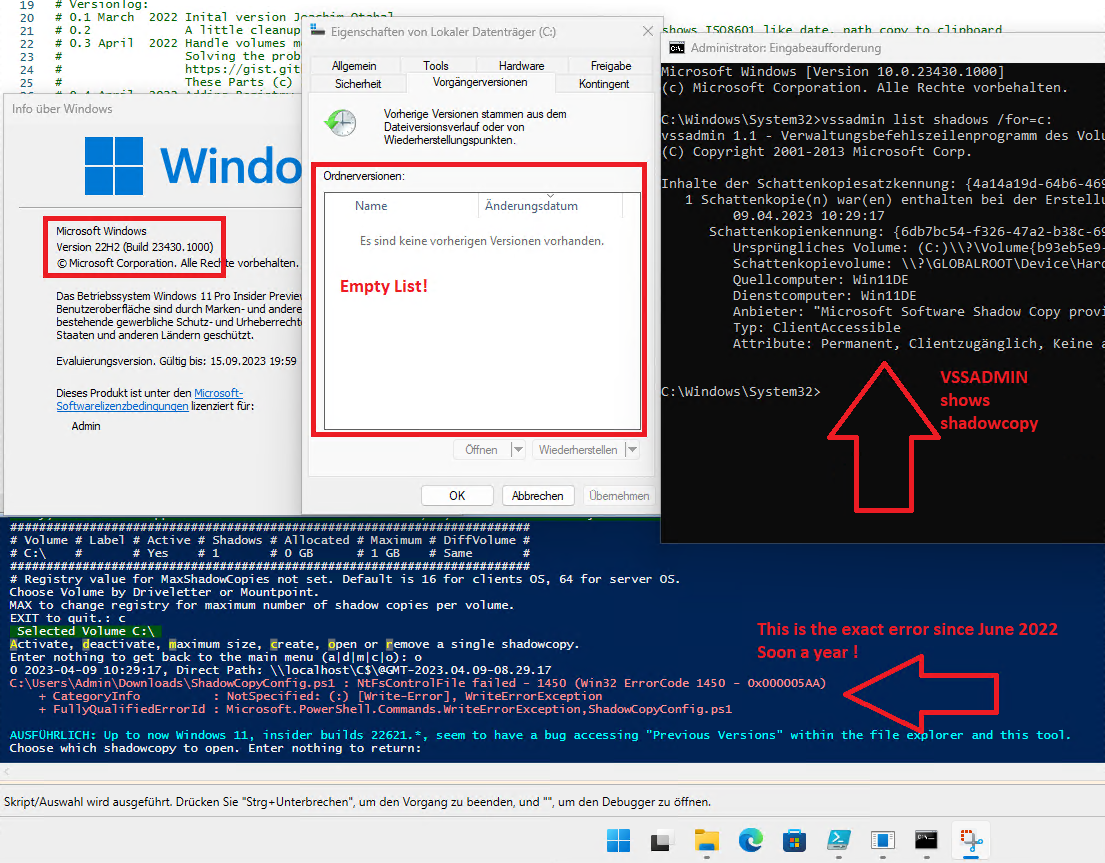Click the AUSFÜHRLICH verbose message line
This screenshot has width=1105, height=863.
tap(540, 735)
